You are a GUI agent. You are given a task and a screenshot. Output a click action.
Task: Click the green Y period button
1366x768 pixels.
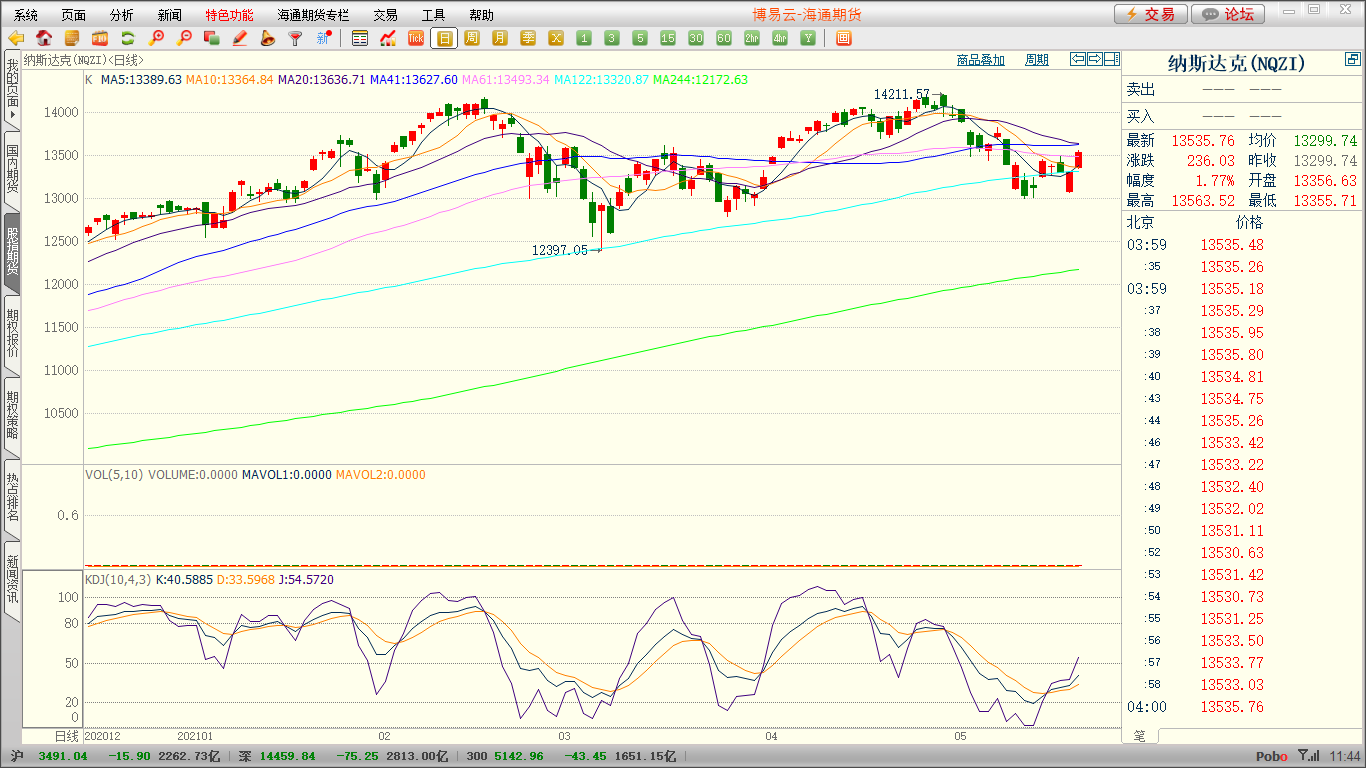(x=808, y=38)
